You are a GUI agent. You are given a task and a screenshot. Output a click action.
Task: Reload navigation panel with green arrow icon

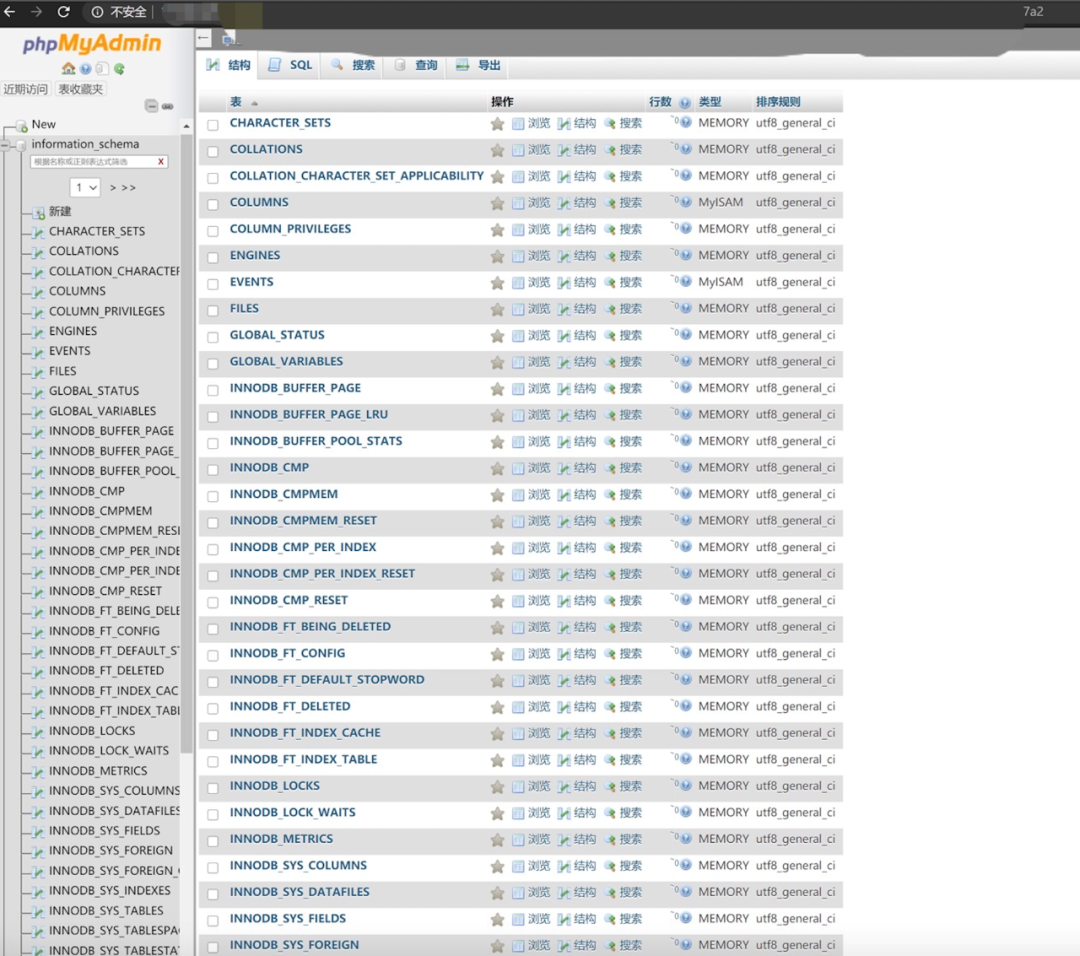click(x=119, y=68)
